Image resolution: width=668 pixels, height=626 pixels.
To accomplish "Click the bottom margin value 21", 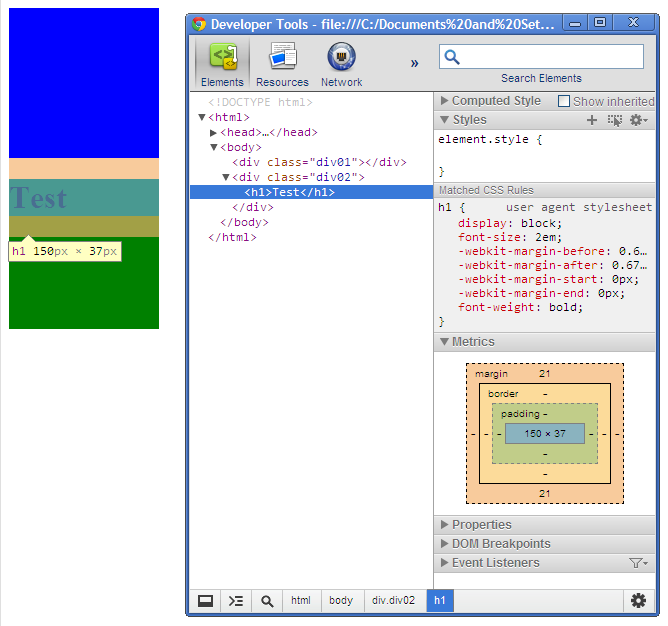I will (544, 493).
